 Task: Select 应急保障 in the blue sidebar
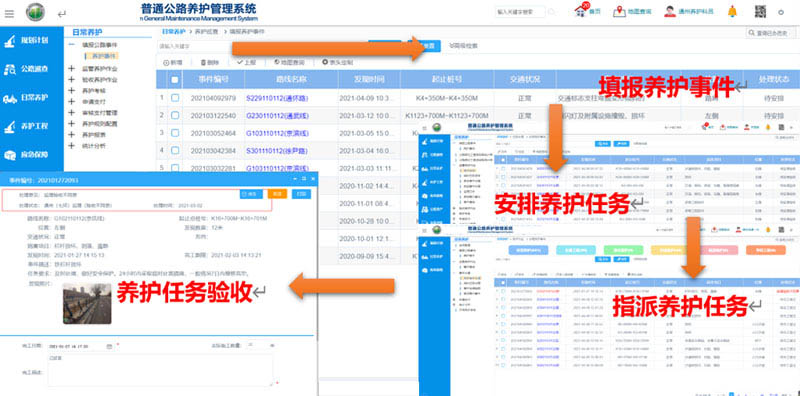pos(32,156)
